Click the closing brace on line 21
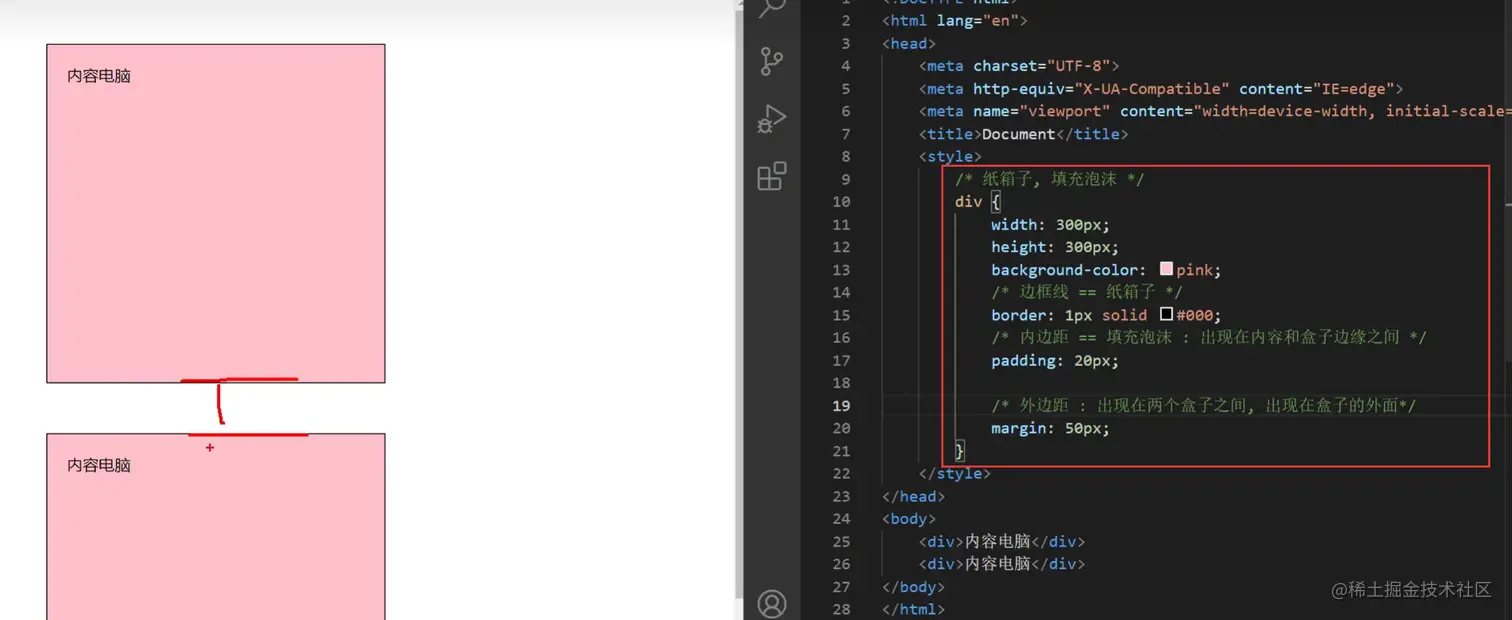1512x620 pixels. (960, 451)
